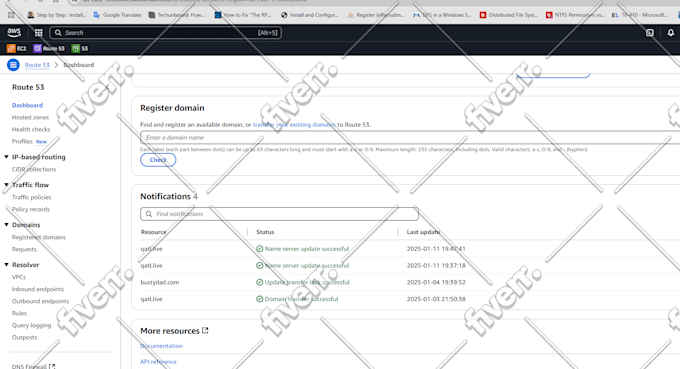Viewport: 680px width, 369px height.
Task: Open the S3 shortcut in favorites bar
Action: 80,49
